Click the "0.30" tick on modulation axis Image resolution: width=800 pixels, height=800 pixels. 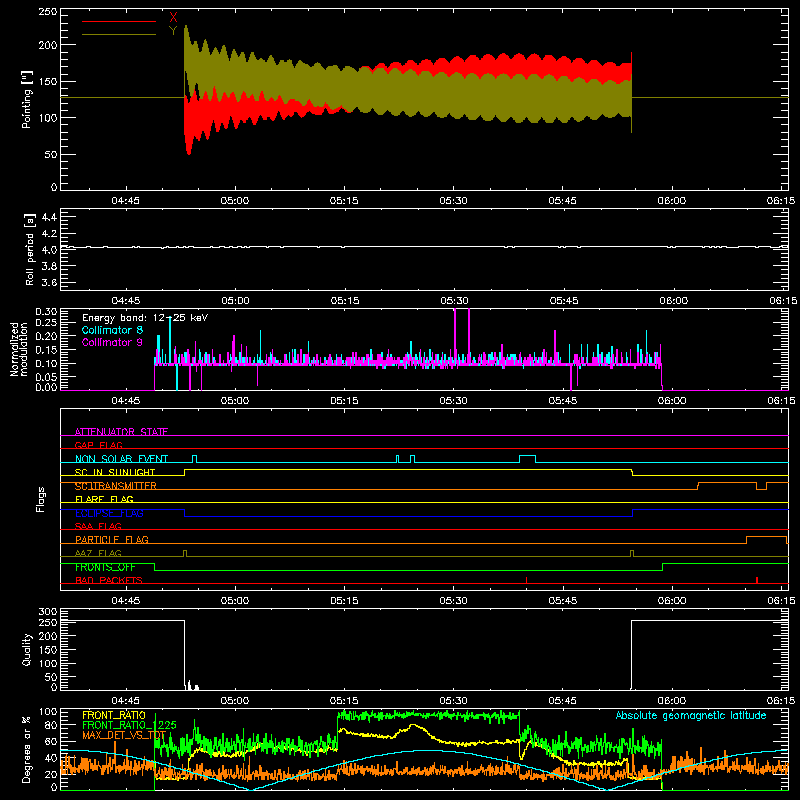coord(46,312)
